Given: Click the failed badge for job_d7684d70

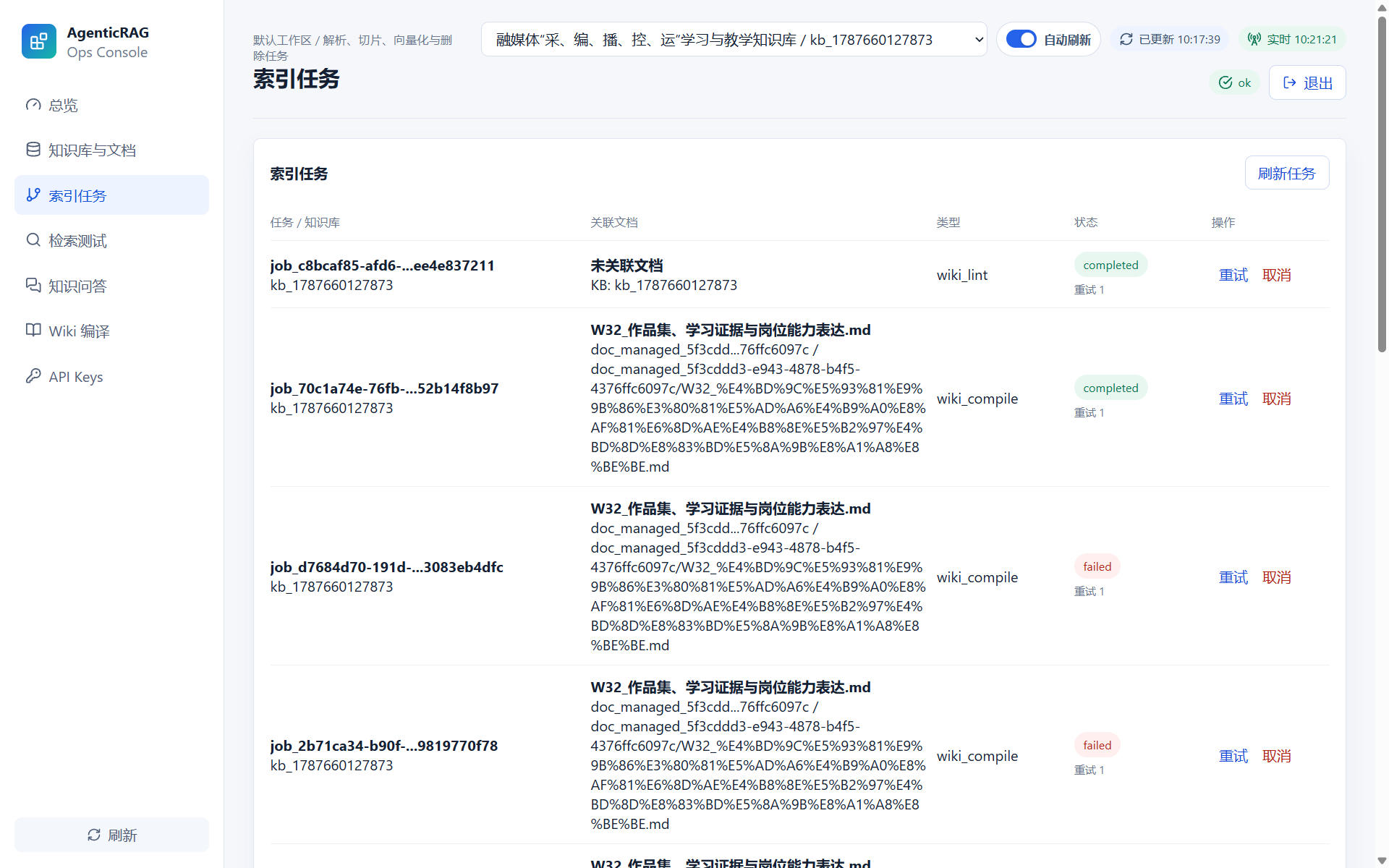Looking at the screenshot, I should click(x=1097, y=566).
